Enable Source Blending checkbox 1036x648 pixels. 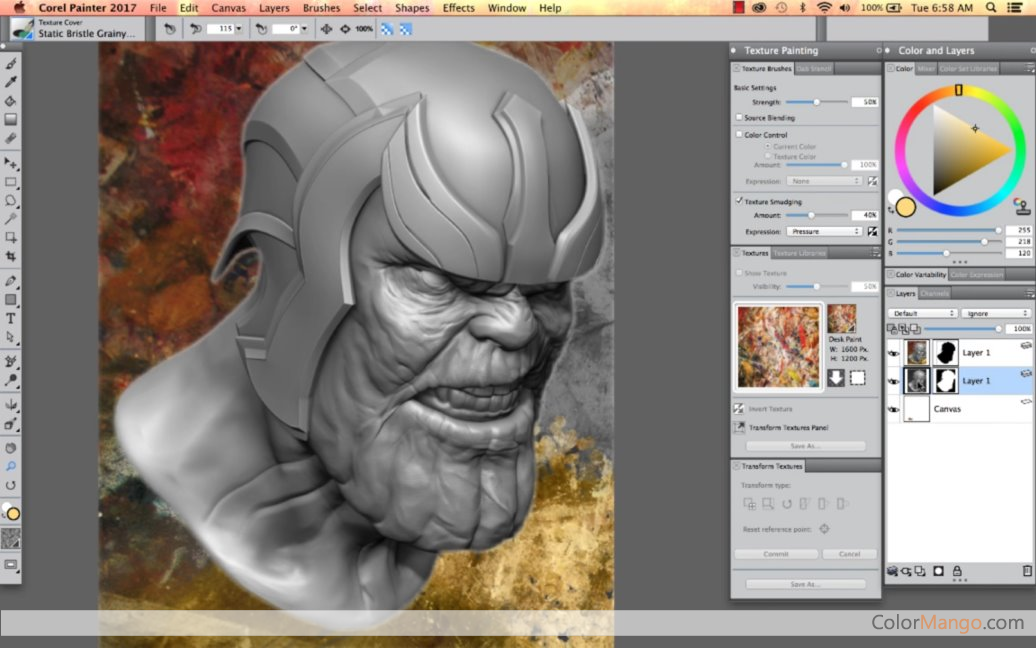739,118
